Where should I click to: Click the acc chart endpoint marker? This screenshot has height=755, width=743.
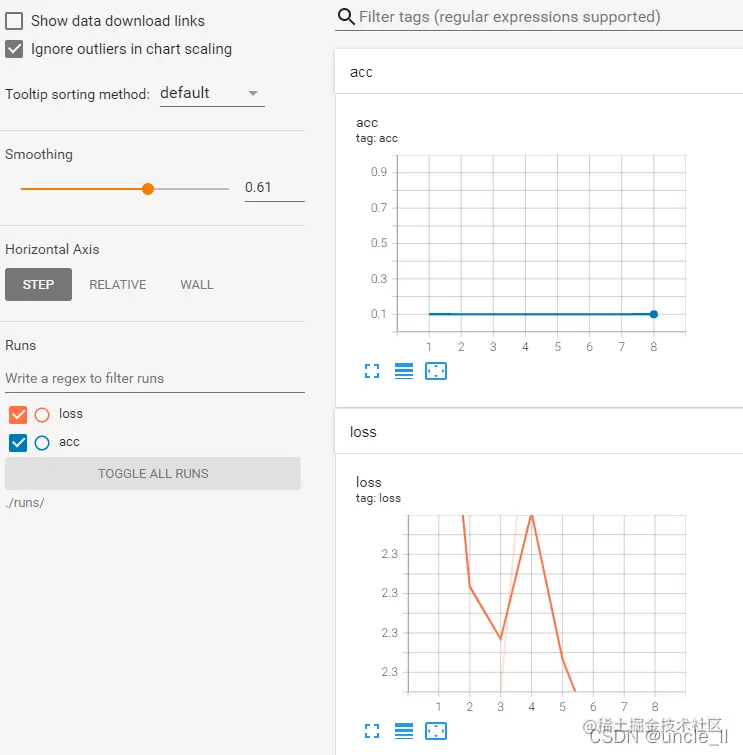click(653, 314)
